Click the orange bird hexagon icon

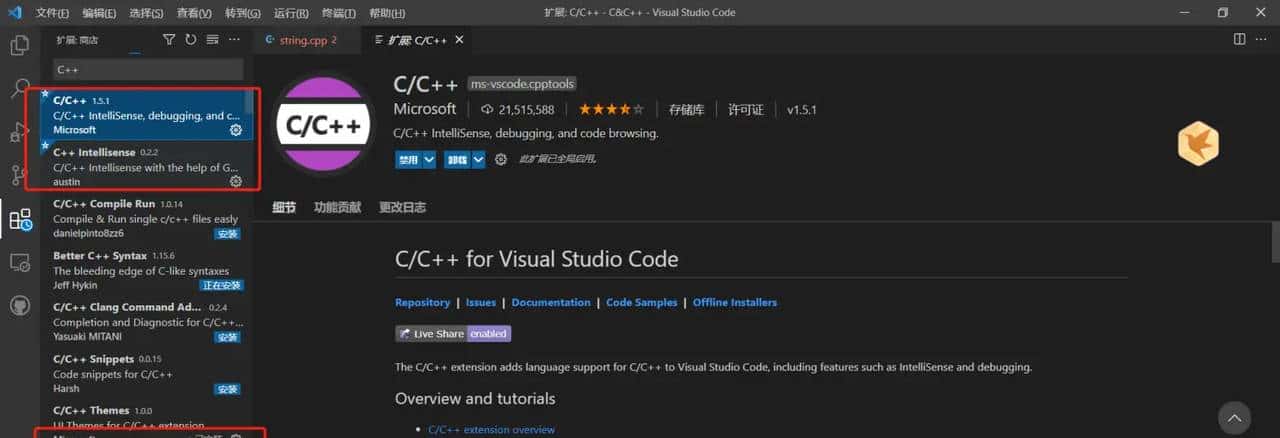(1197, 143)
